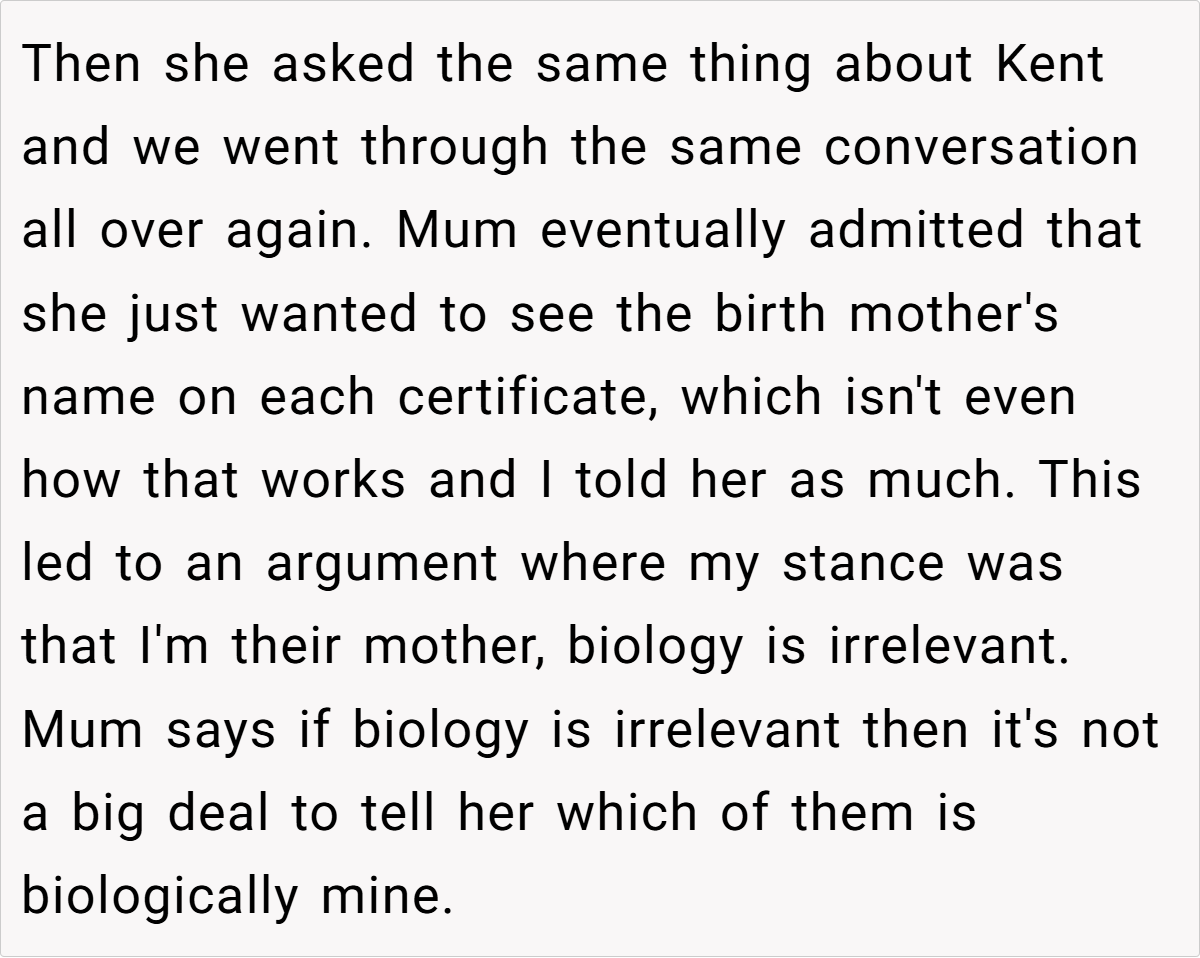1200x958 pixels.
Task: Click on the word "works"
Action: point(333,480)
